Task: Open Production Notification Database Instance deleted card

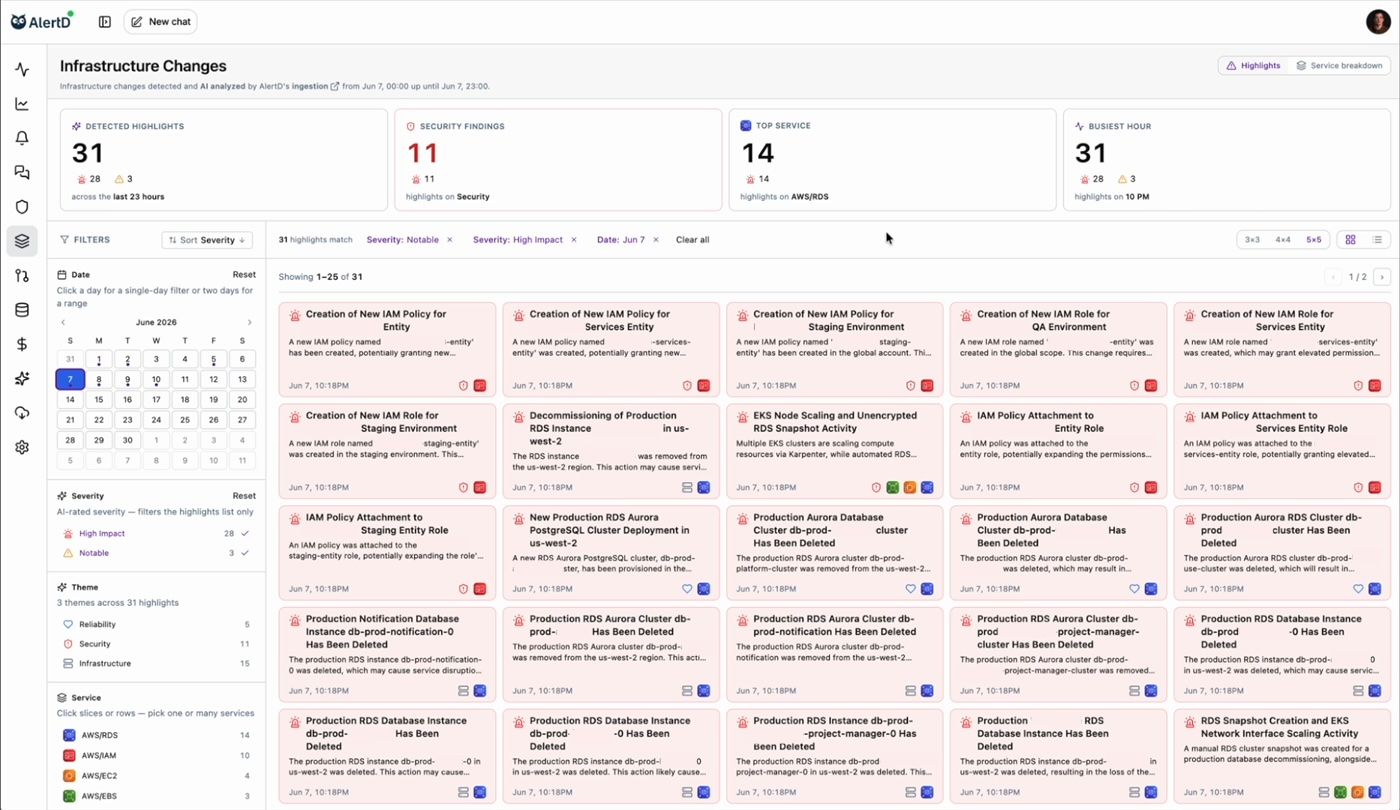Action: (x=388, y=654)
